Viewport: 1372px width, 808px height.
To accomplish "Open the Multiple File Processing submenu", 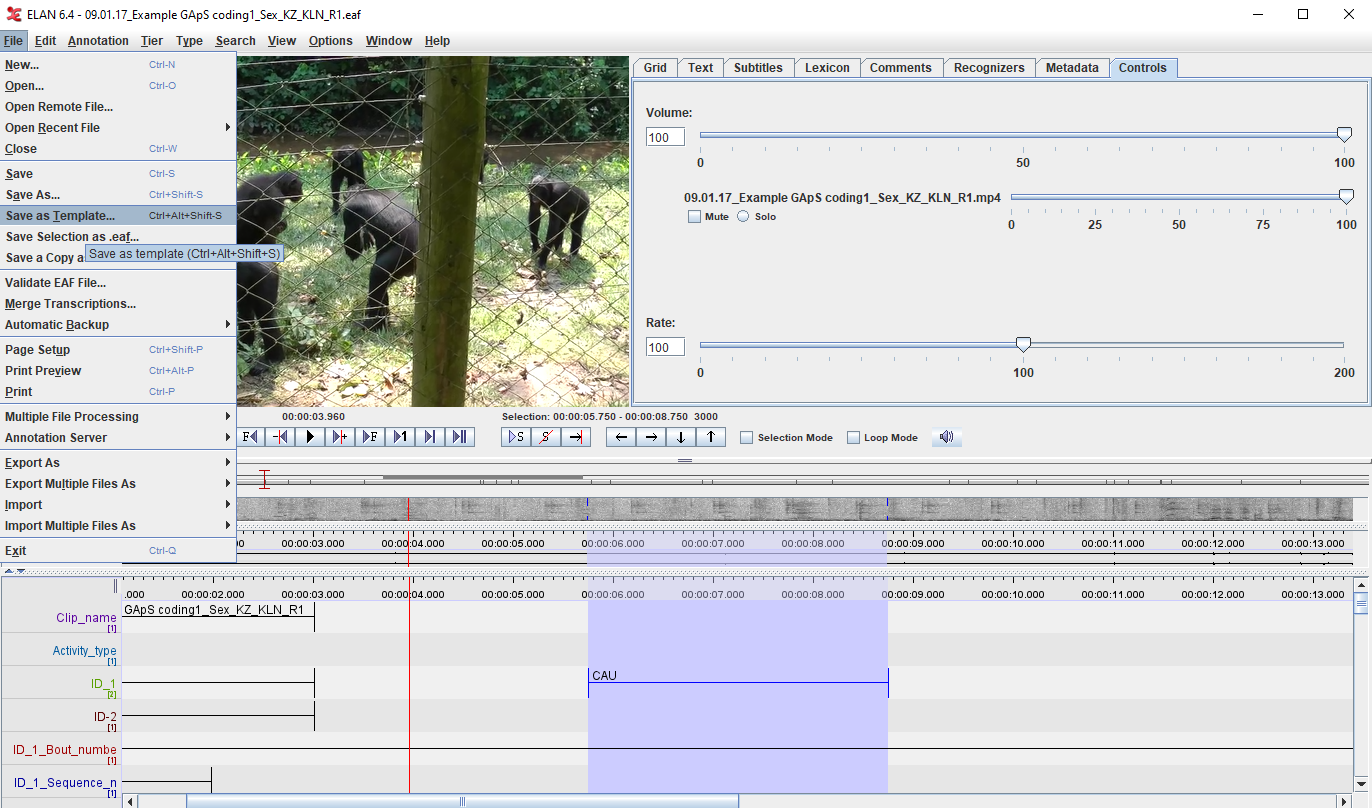I will click(117, 417).
